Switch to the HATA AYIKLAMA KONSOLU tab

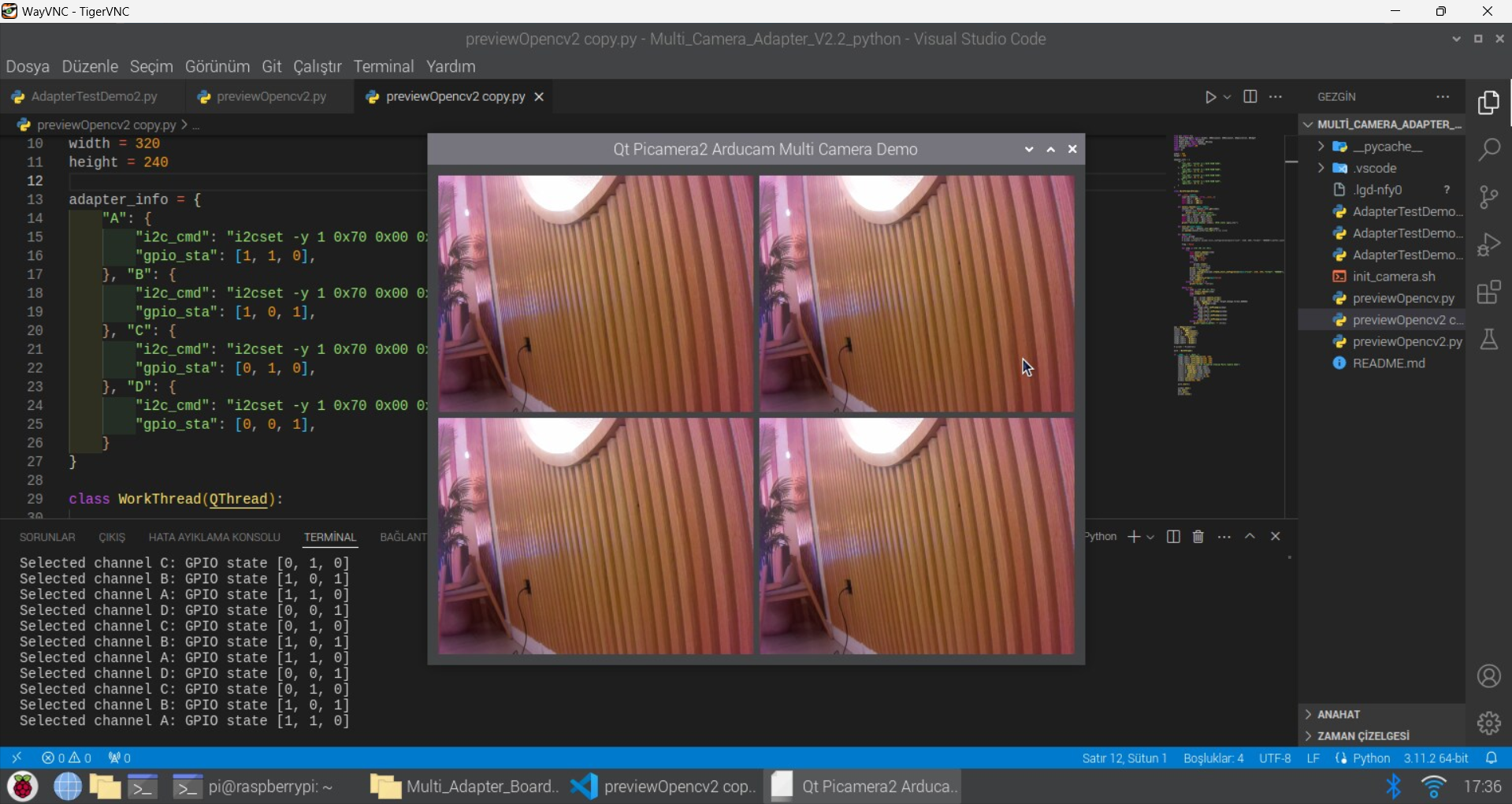click(214, 537)
